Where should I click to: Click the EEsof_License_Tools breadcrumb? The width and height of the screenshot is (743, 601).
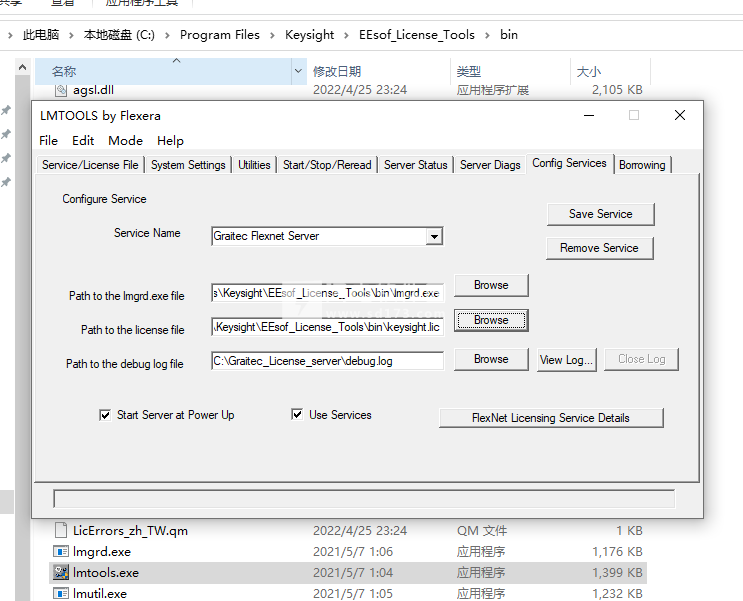pyautogui.click(x=417, y=35)
